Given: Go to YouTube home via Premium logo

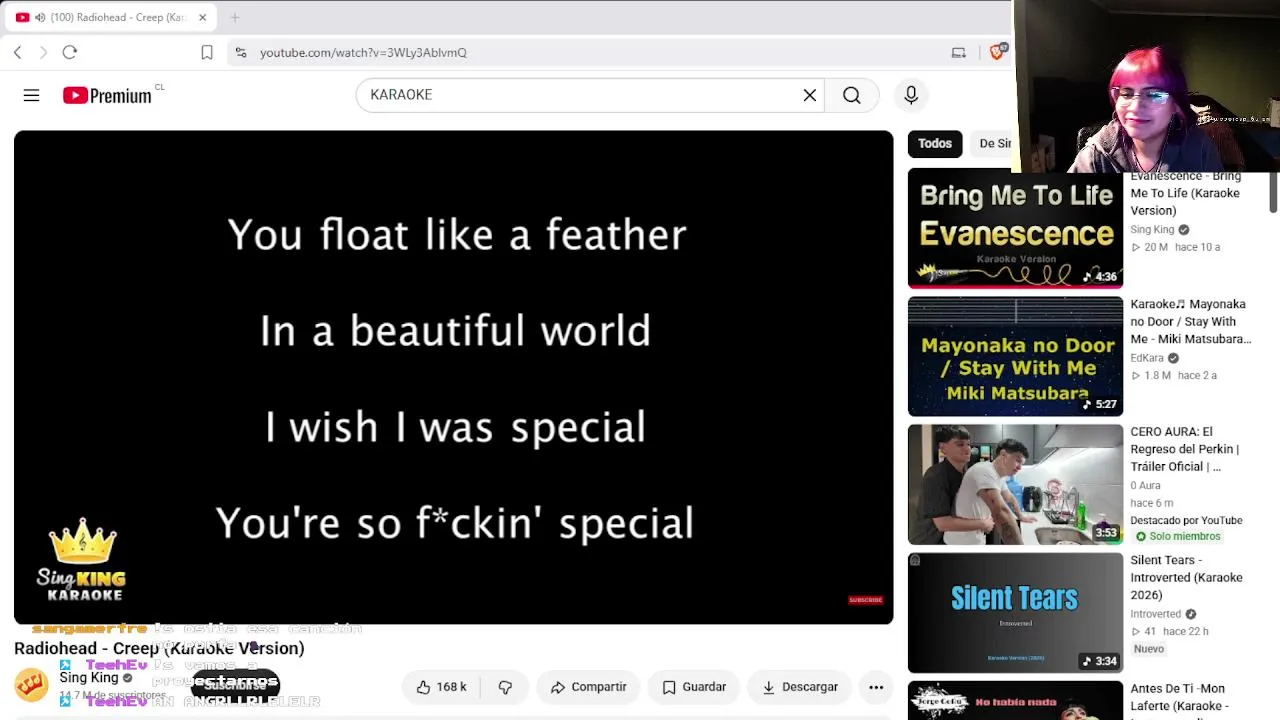Looking at the screenshot, I should click(x=107, y=95).
